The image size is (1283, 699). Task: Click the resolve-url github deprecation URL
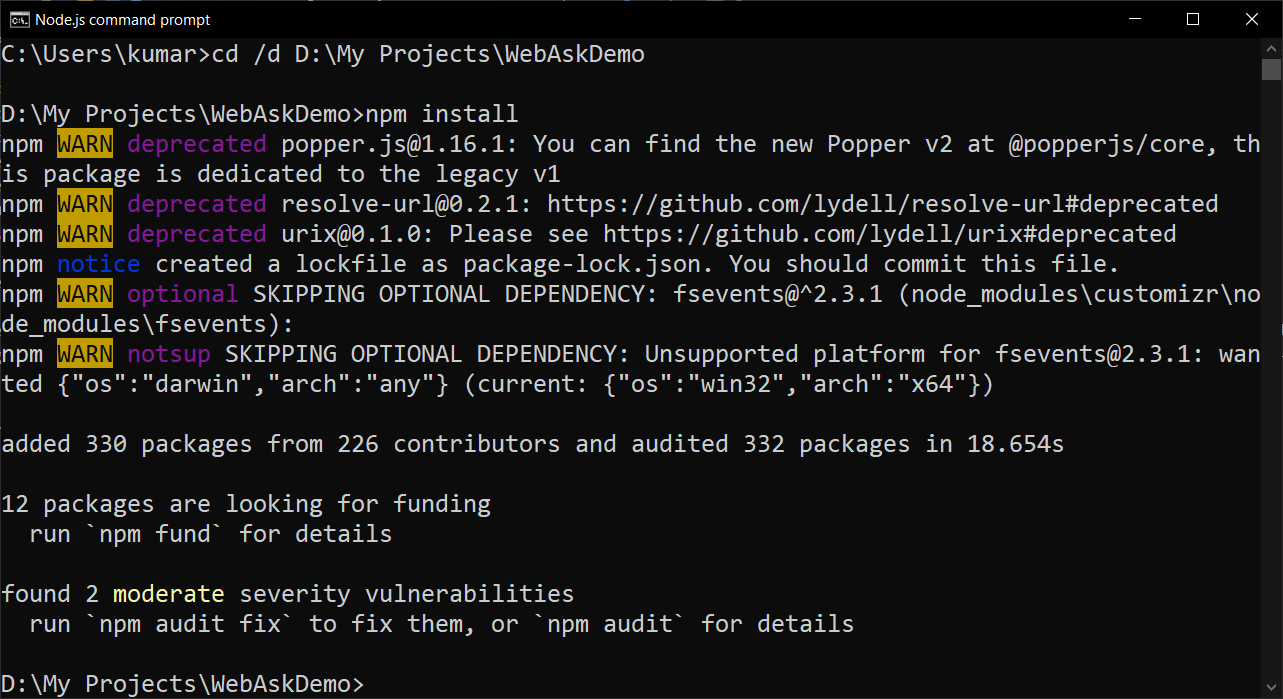pos(882,204)
